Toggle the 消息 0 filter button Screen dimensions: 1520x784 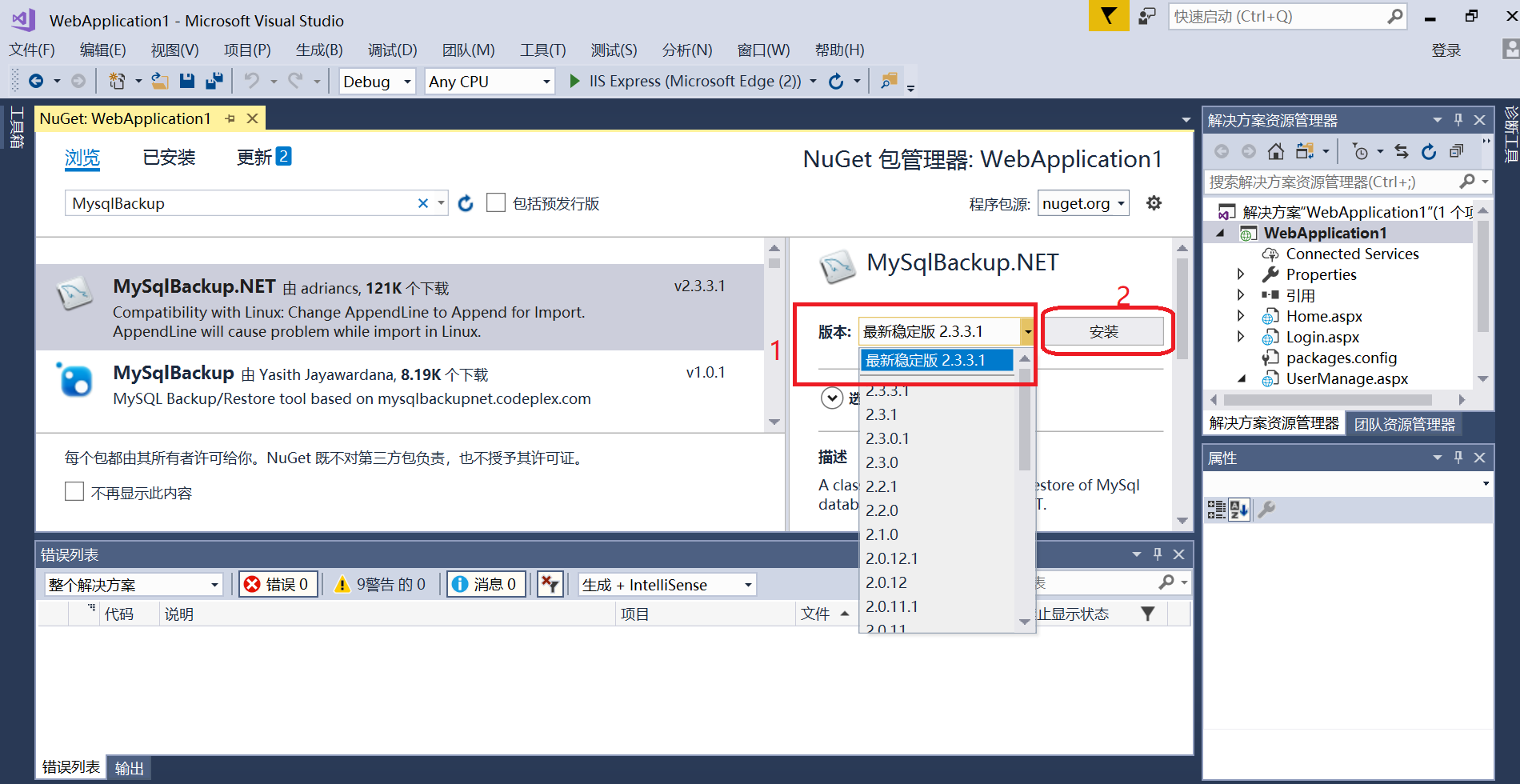coord(486,584)
